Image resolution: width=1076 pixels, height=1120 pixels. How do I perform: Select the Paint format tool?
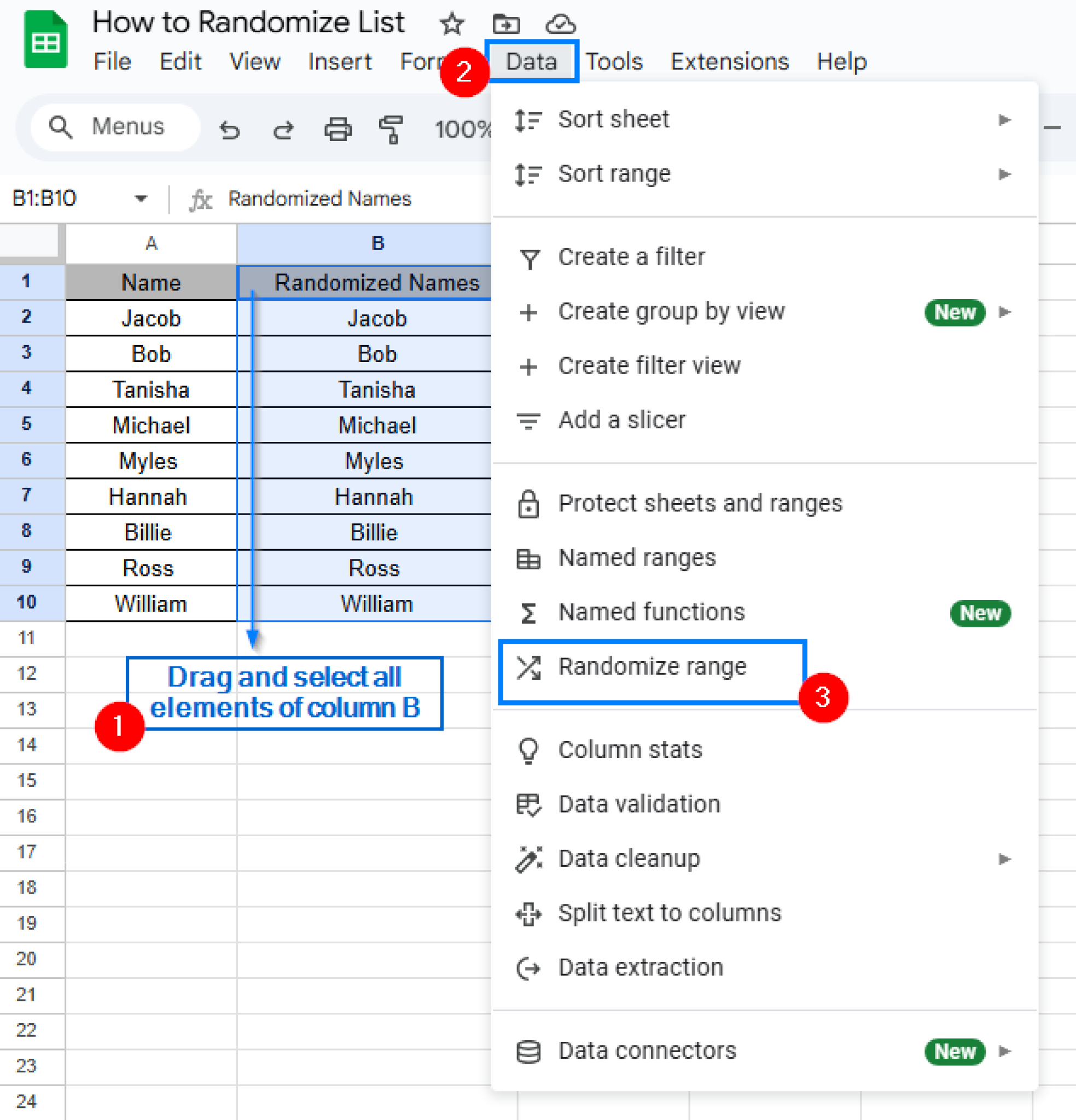(391, 129)
